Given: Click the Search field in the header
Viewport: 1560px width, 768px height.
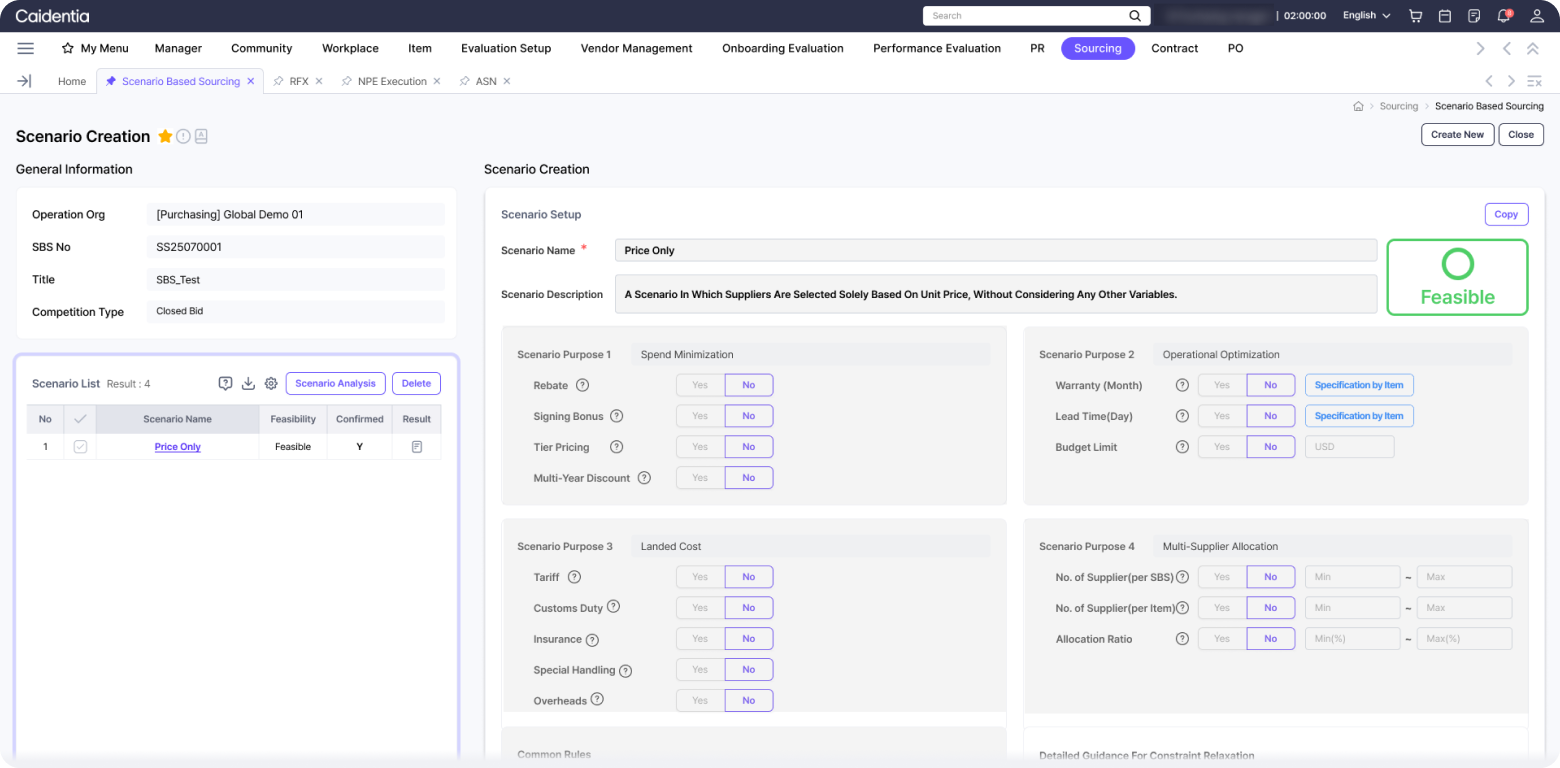Looking at the screenshot, I should [x=1025, y=16].
